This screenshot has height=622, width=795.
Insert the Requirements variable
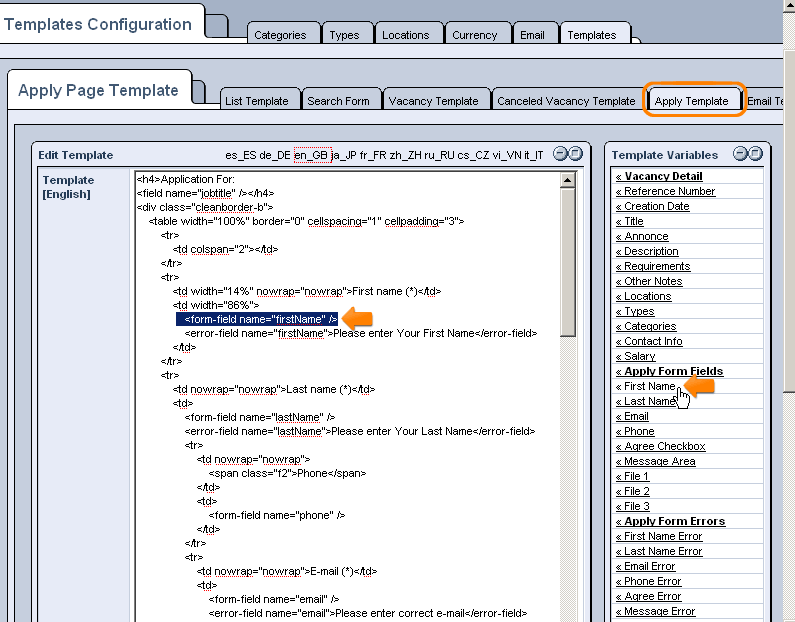tap(653, 266)
